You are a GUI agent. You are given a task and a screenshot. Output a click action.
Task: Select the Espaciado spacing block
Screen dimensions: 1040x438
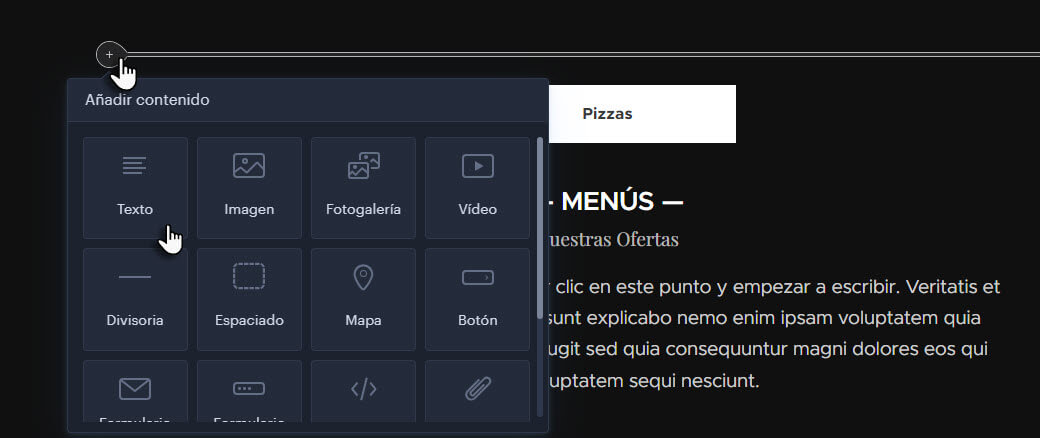pos(249,299)
